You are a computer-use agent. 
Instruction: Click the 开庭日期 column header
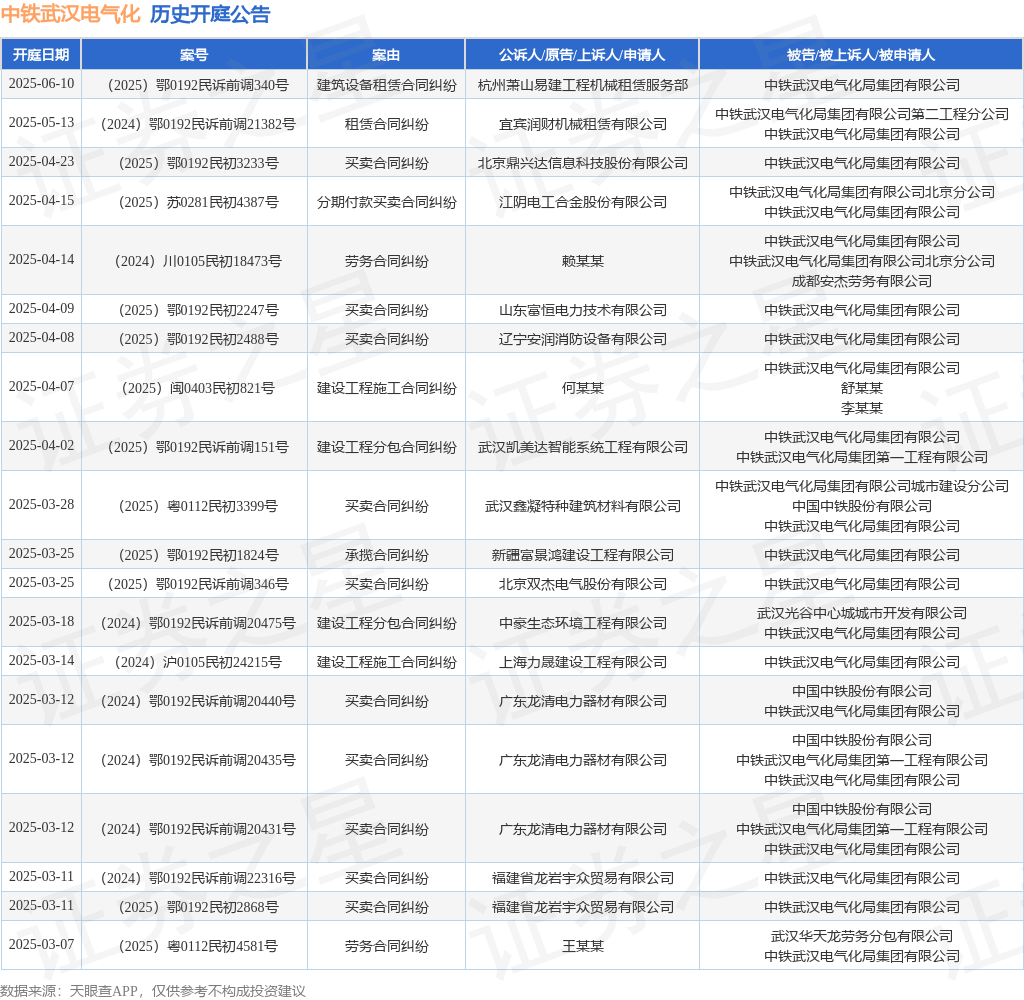(41, 55)
